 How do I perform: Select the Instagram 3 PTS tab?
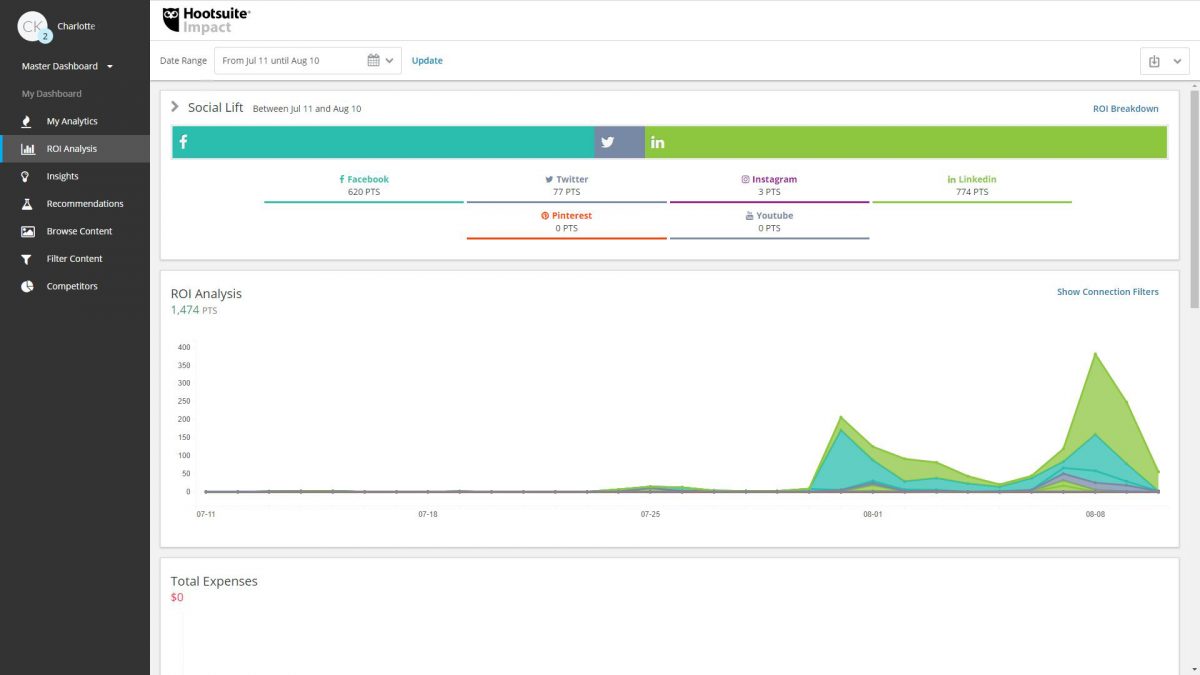[x=769, y=186]
